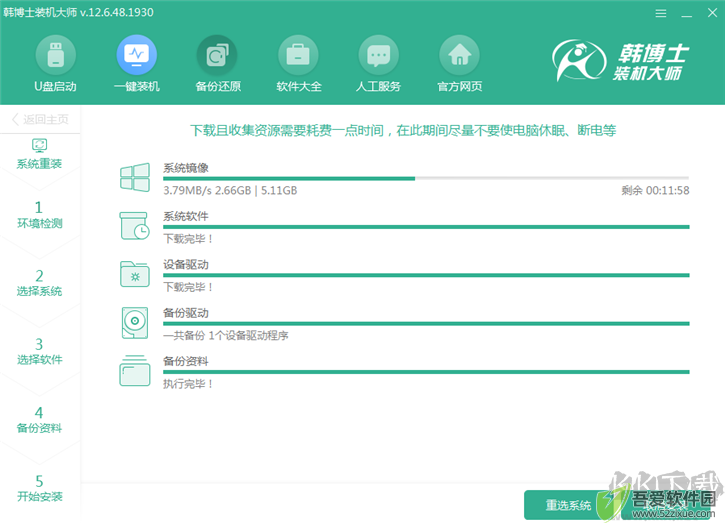Select the 一键装机 one-click install icon
725x523 pixels.
136,55
